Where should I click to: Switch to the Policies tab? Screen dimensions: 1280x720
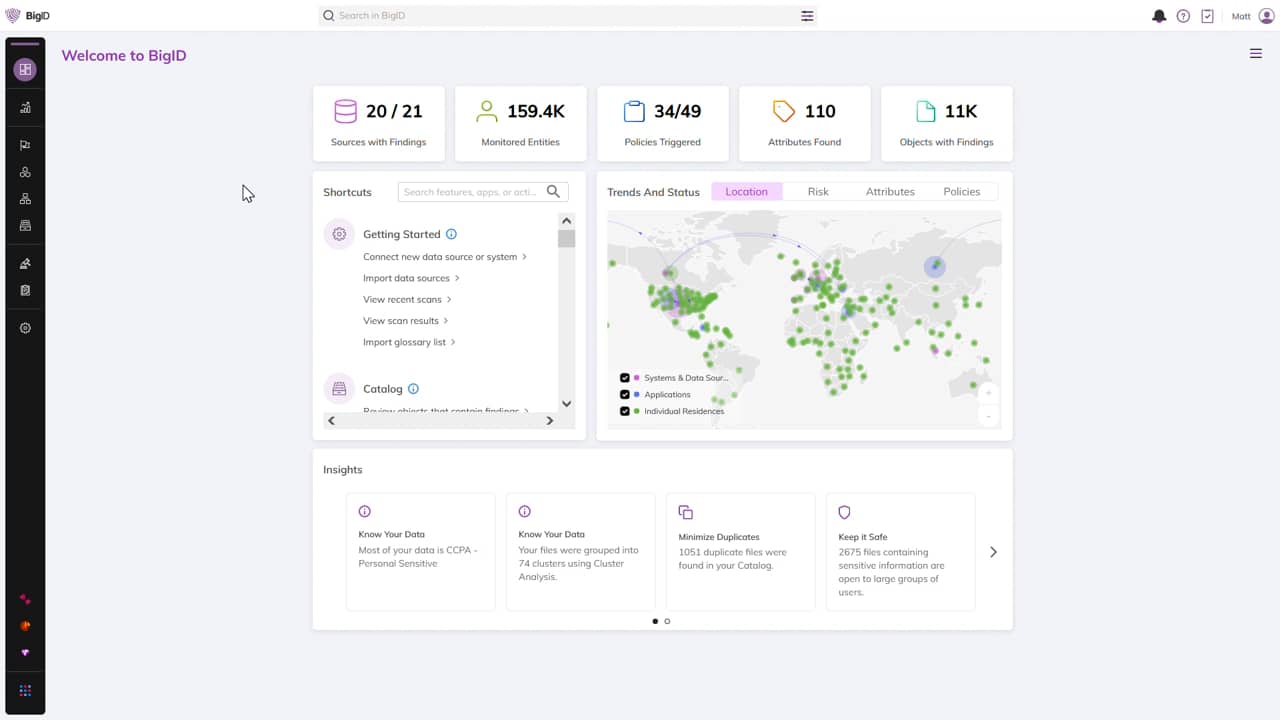(962, 192)
